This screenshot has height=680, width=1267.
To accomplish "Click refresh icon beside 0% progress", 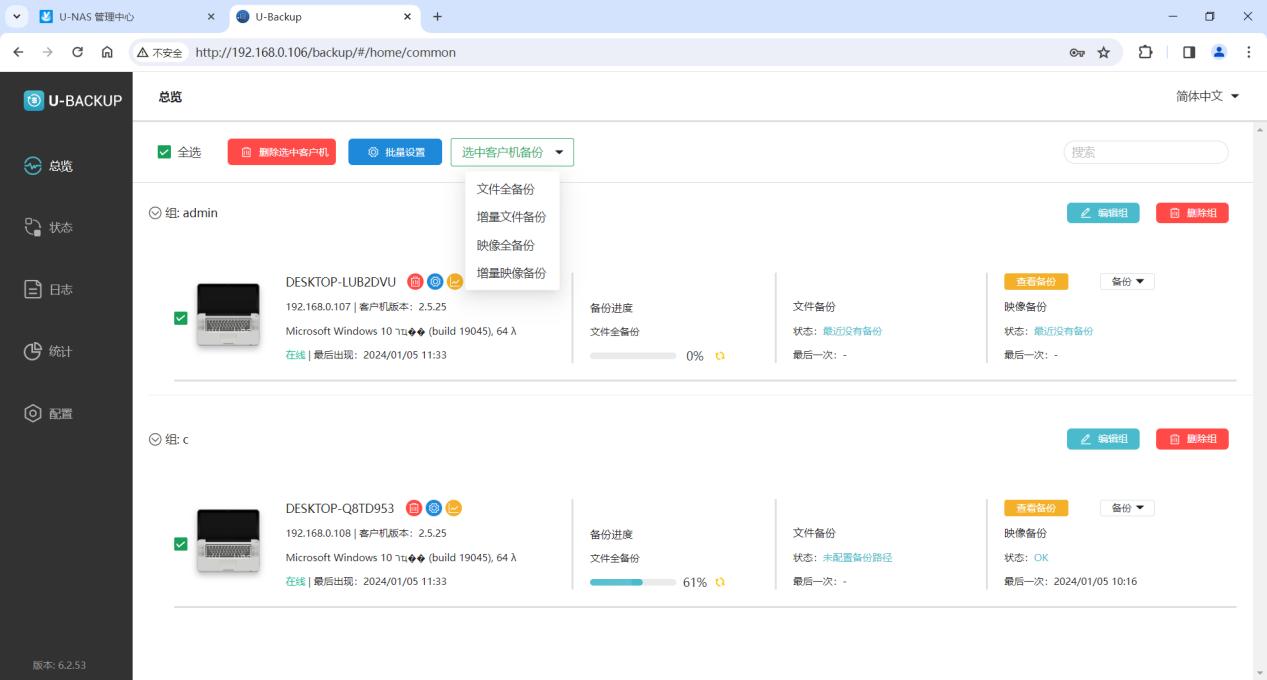I will tap(720, 356).
